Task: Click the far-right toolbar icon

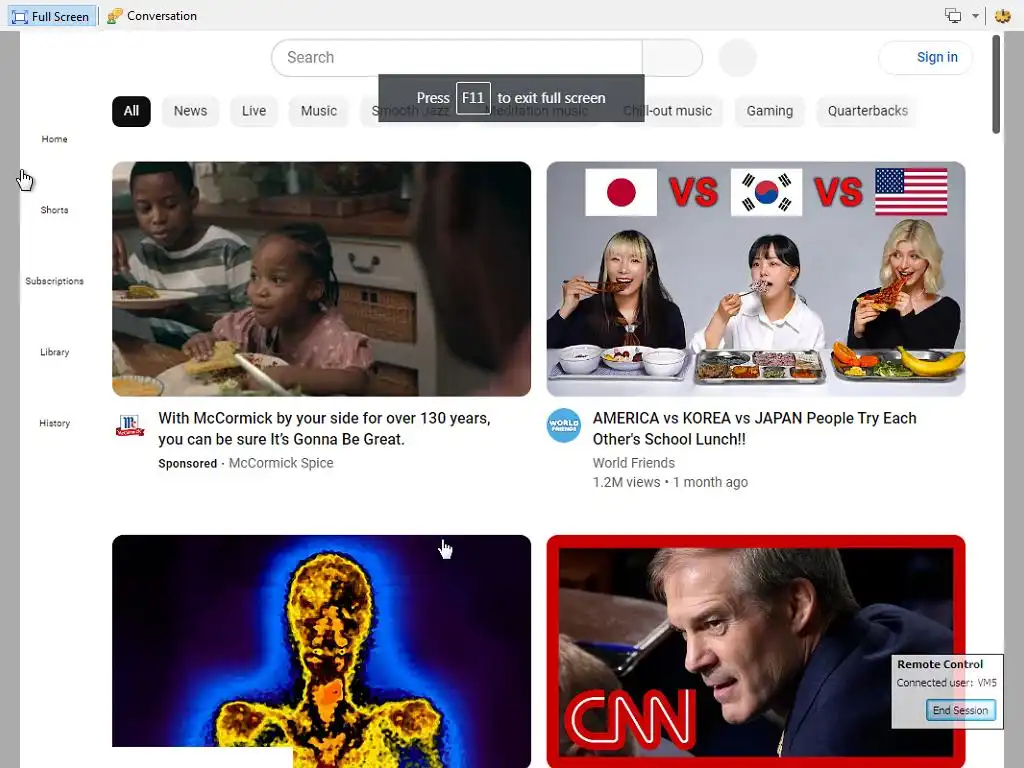Action: (x=1002, y=16)
